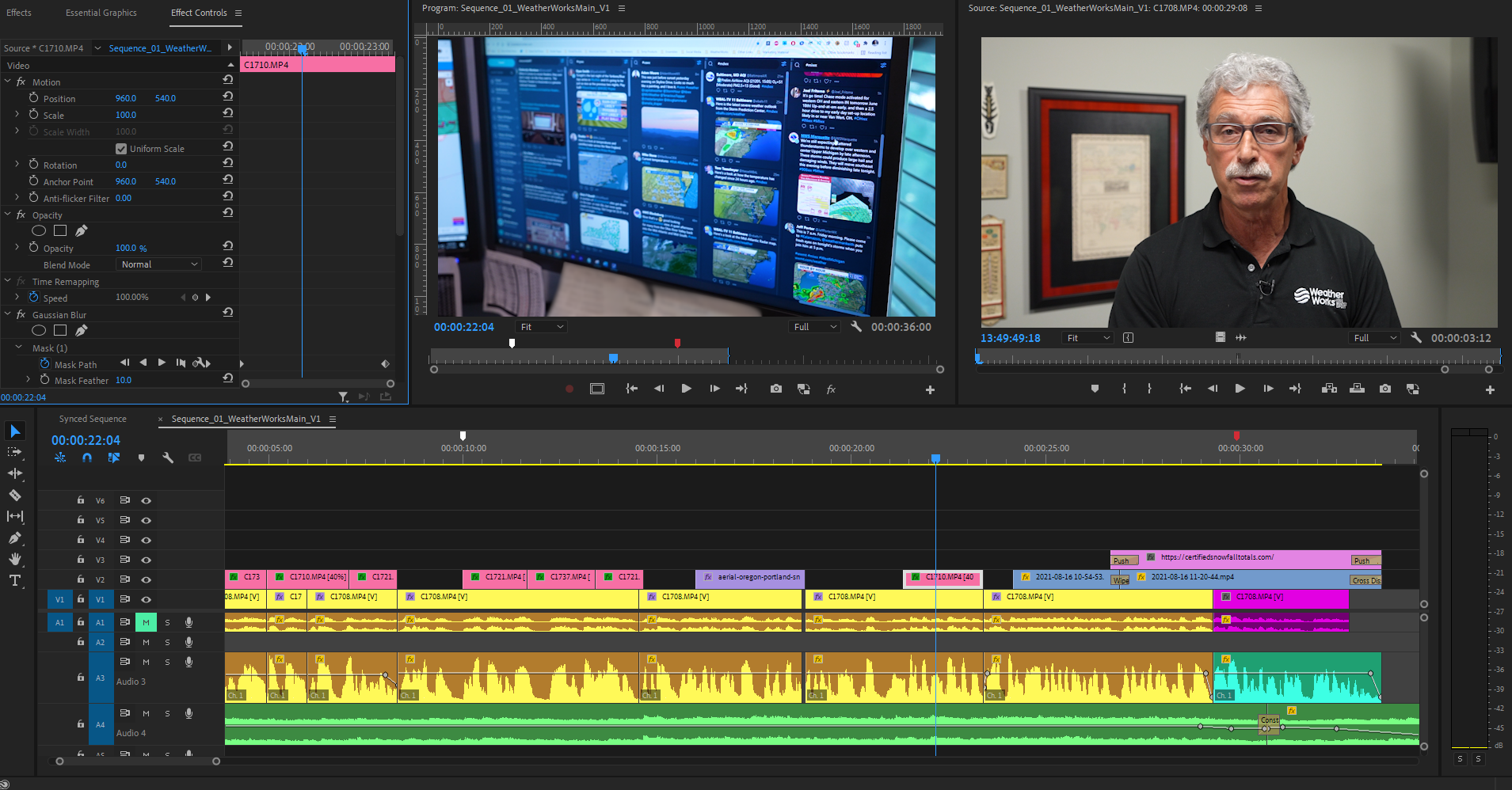Click Mask Feather value 10.0
1512x790 pixels.
[x=124, y=380]
